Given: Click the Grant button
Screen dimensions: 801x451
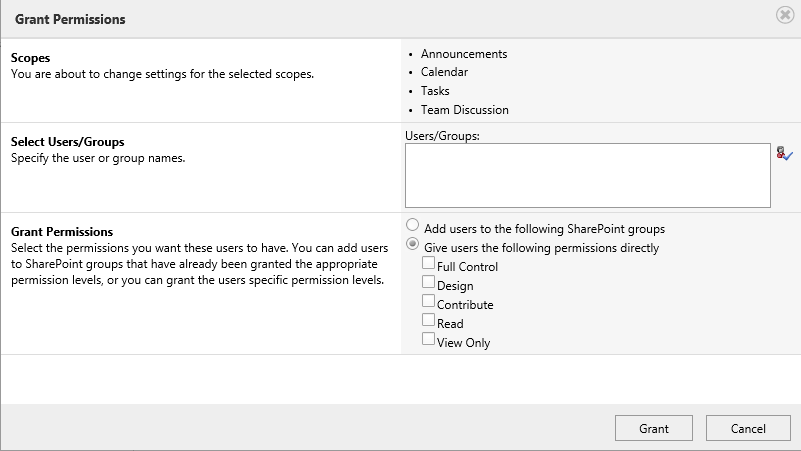Looking at the screenshot, I should (x=654, y=428).
